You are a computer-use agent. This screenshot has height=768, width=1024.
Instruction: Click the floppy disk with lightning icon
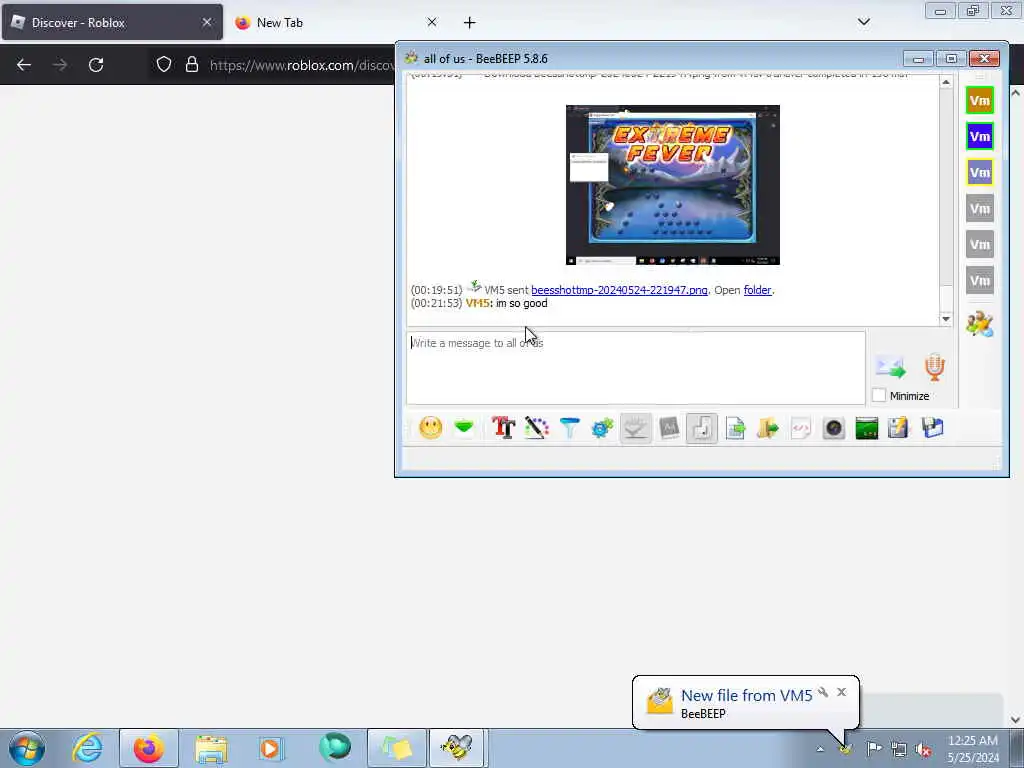click(898, 428)
